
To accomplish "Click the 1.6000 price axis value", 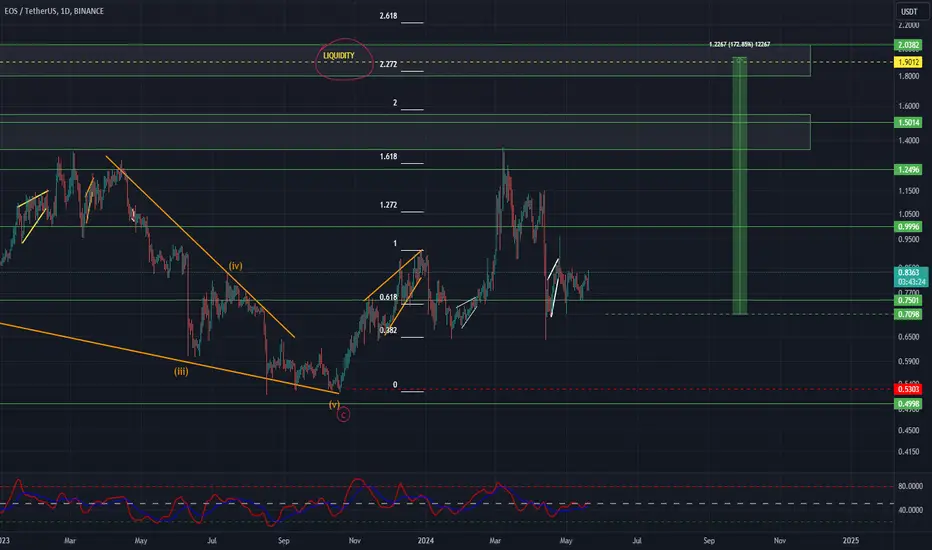I will pos(909,106).
